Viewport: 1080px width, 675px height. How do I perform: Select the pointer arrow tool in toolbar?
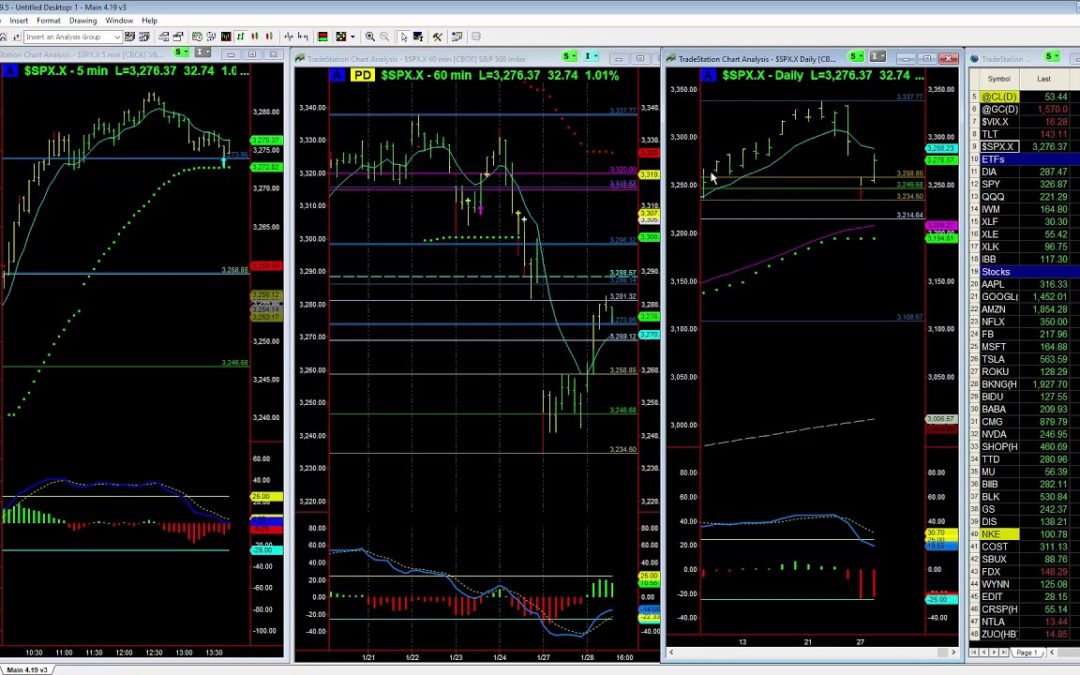pyautogui.click(x=404, y=37)
